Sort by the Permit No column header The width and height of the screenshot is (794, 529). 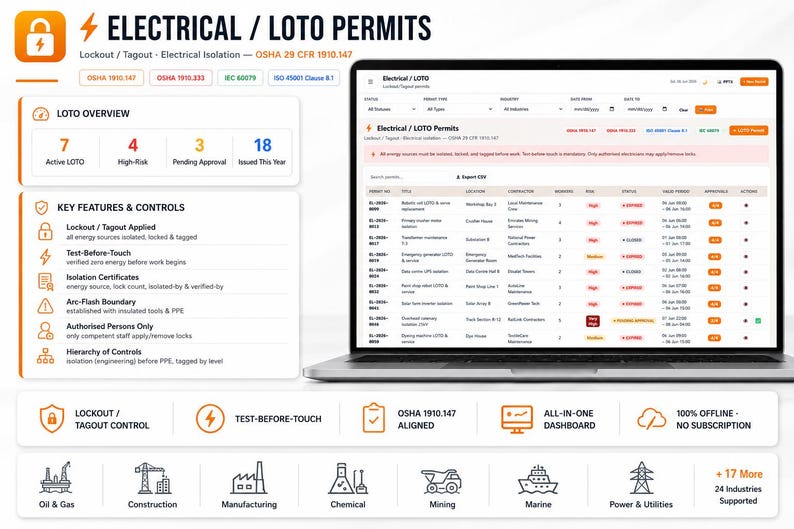(x=379, y=191)
